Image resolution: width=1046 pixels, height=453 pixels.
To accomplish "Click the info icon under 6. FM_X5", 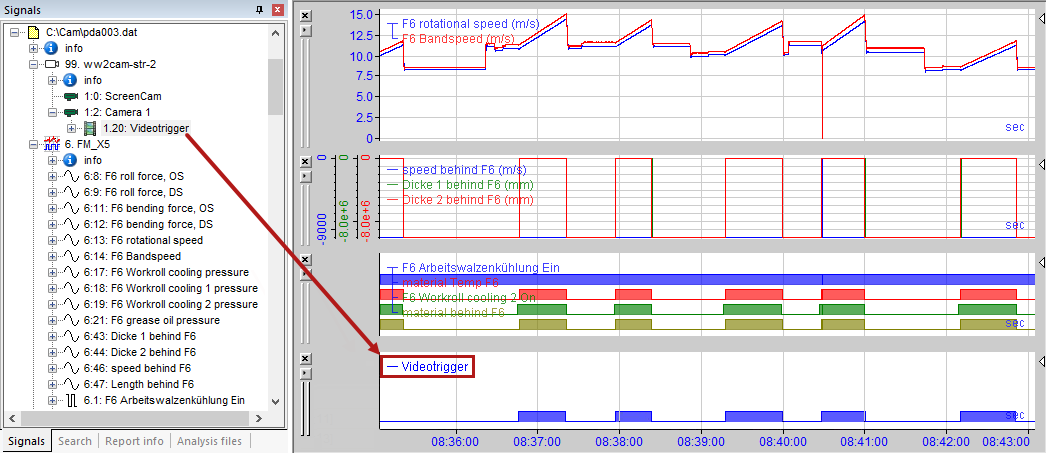I will [71, 160].
